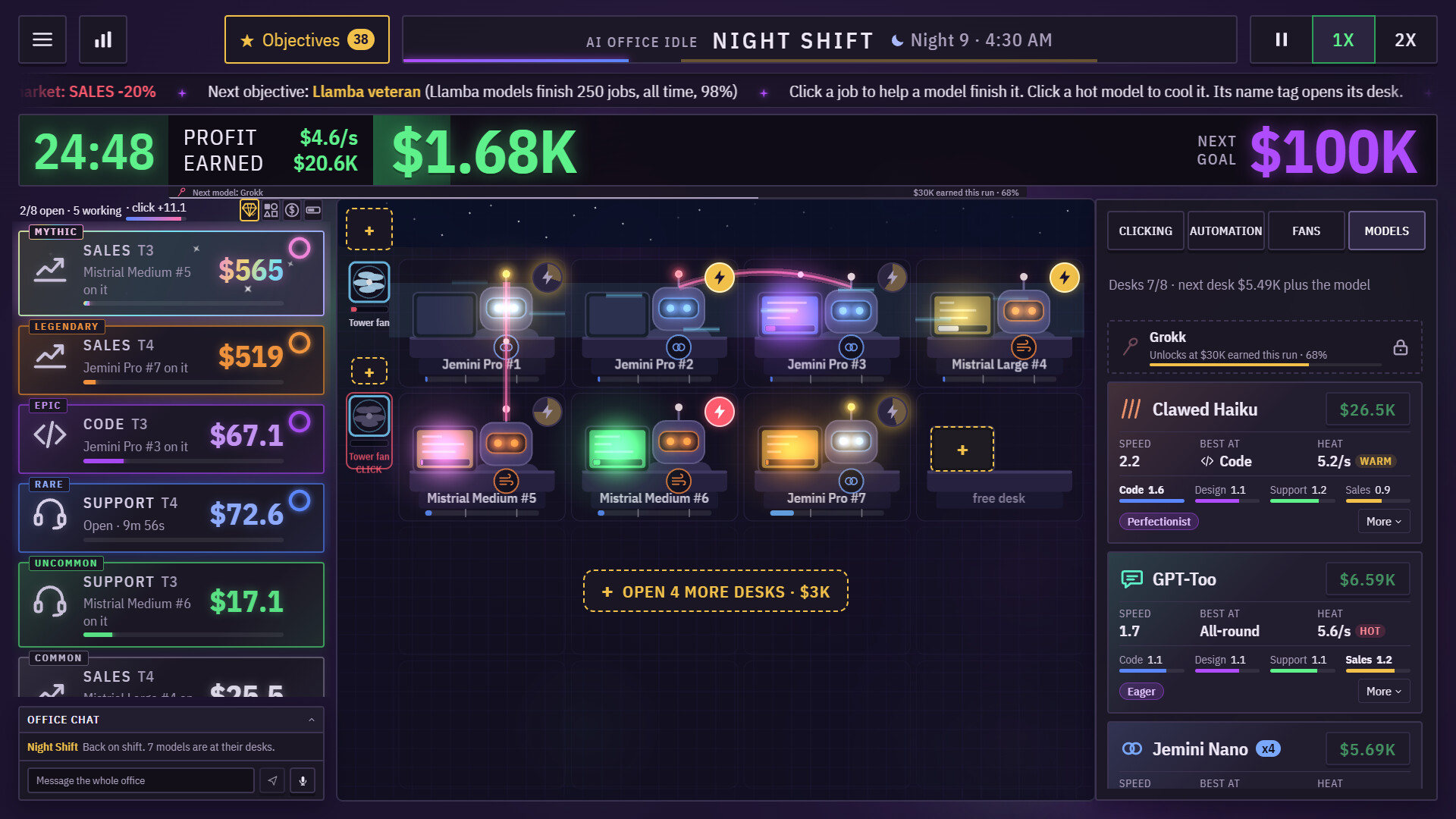Click the microphone icon in office chat
The width and height of the screenshot is (1456, 819).
coord(303,780)
